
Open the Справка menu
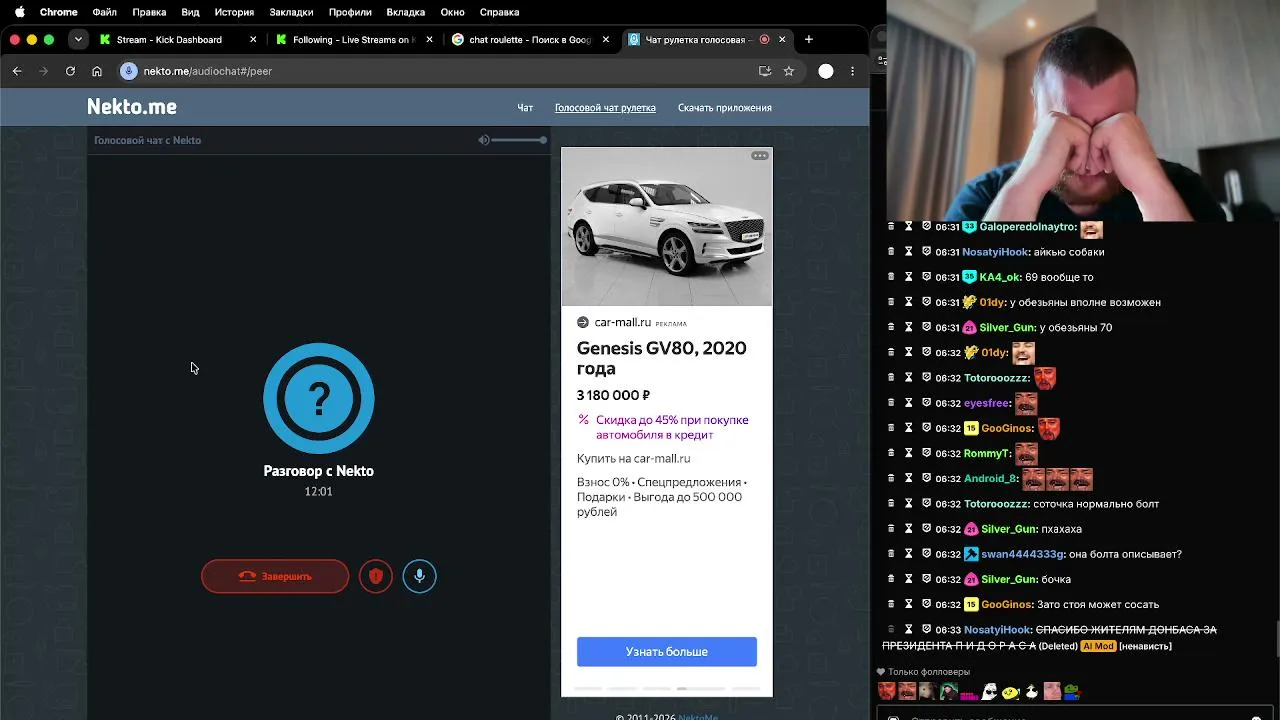point(499,12)
